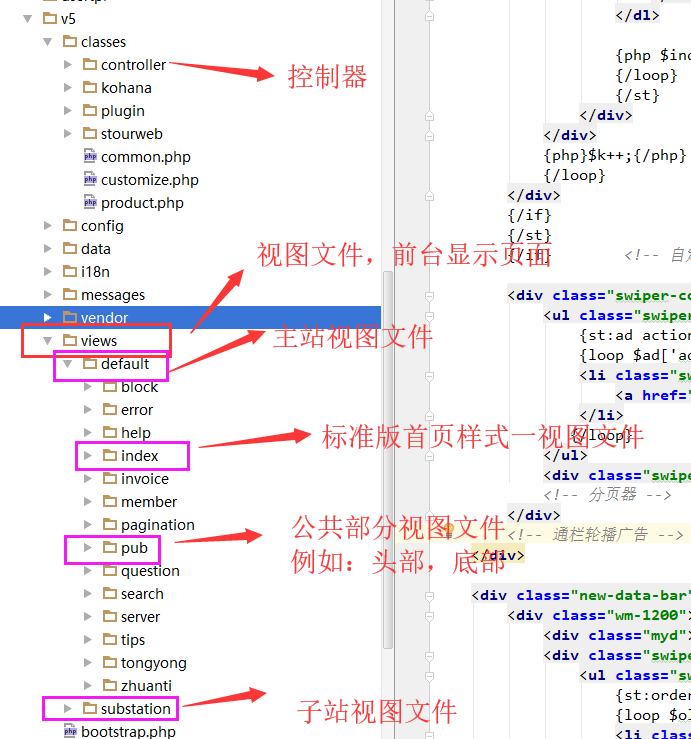The image size is (691, 739).
Task: Toggle fold marker beside wm-1200 div line
Action: click(429, 615)
